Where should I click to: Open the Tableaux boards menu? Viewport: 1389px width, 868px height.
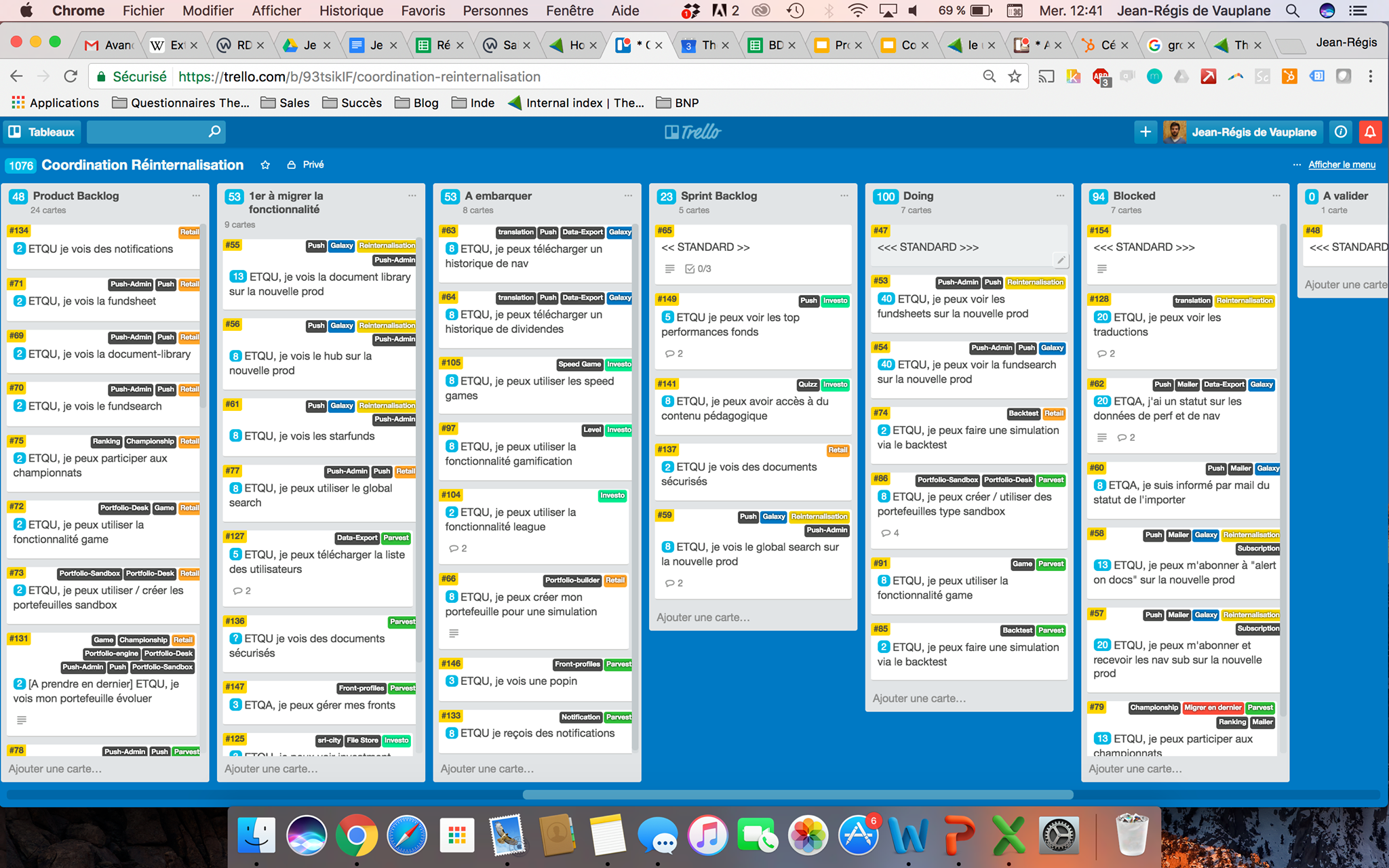coord(42,132)
